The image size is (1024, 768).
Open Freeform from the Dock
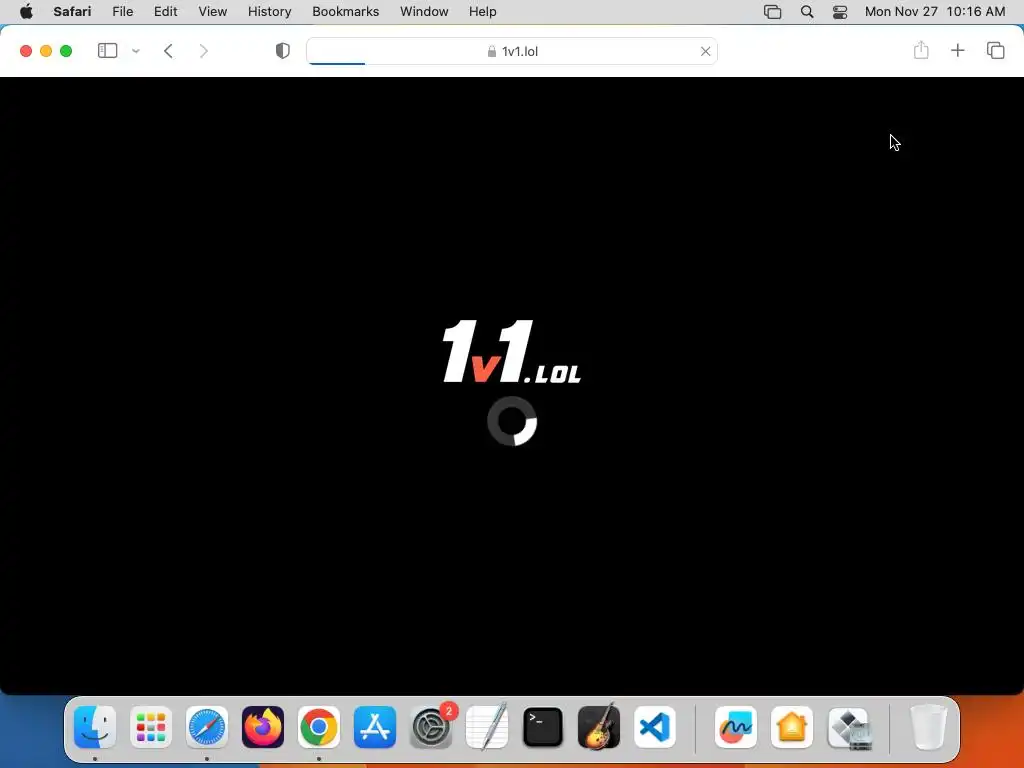(x=736, y=727)
